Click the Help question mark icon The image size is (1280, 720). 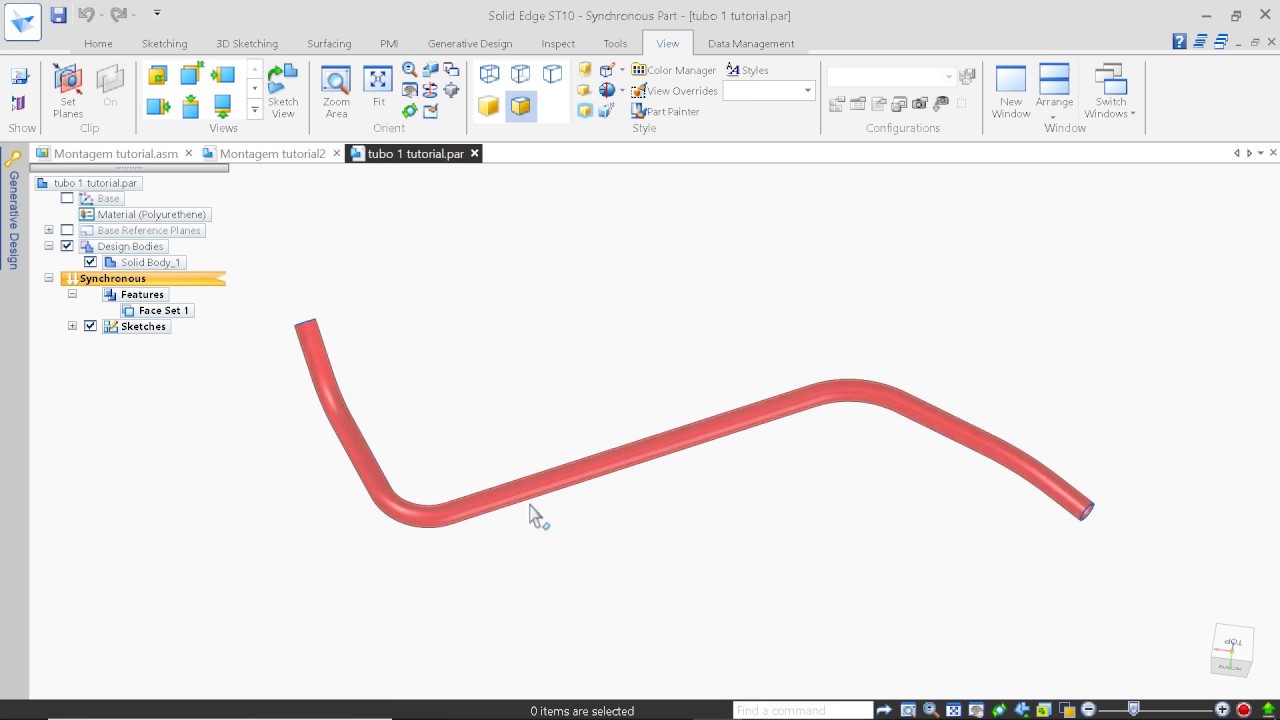pyautogui.click(x=1179, y=42)
